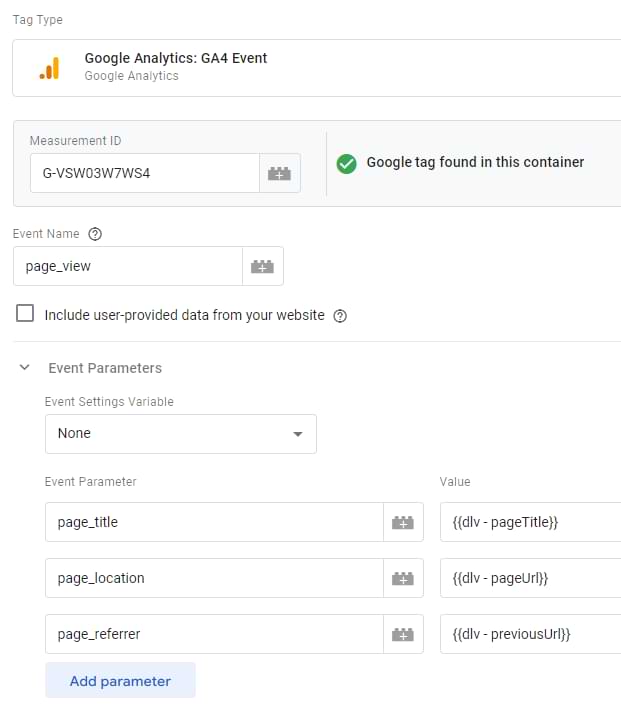Open variable picker beside page_referrer parameter

pyautogui.click(x=402, y=634)
